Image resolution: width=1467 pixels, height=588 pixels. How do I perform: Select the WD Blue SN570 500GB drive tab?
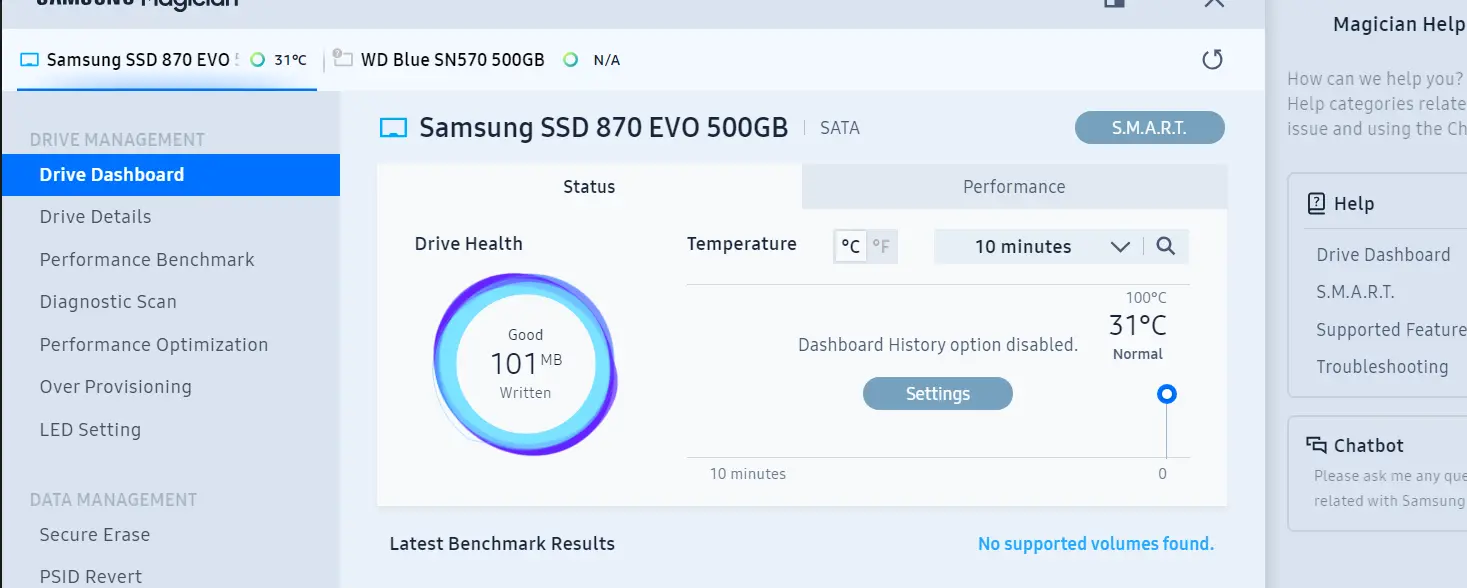click(453, 60)
